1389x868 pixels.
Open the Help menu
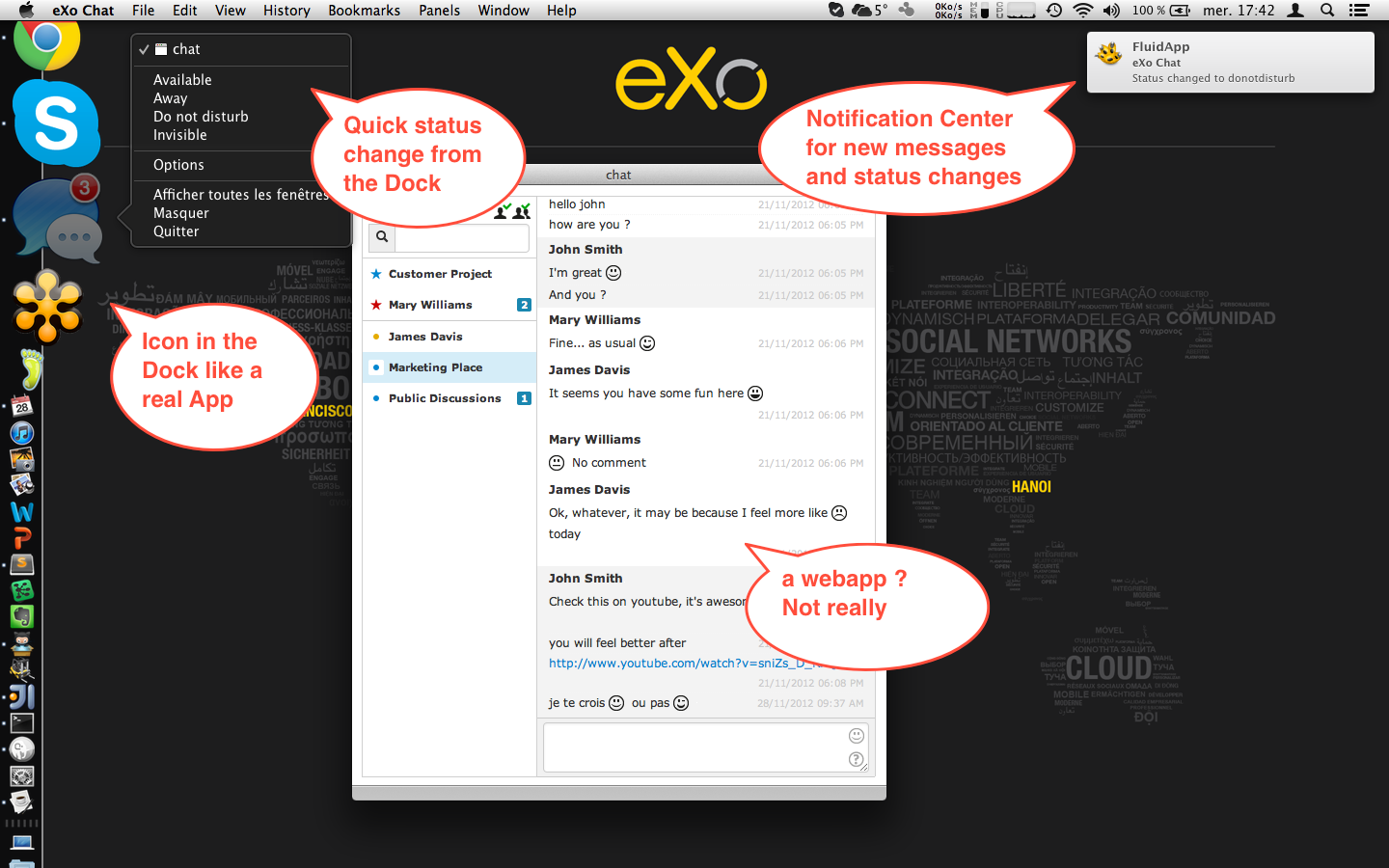[x=561, y=11]
